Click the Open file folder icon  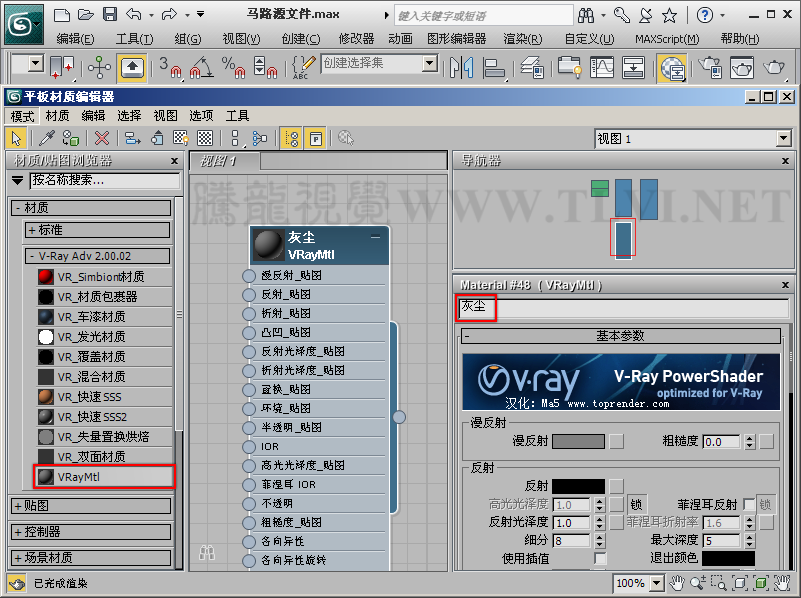pyautogui.click(x=85, y=15)
